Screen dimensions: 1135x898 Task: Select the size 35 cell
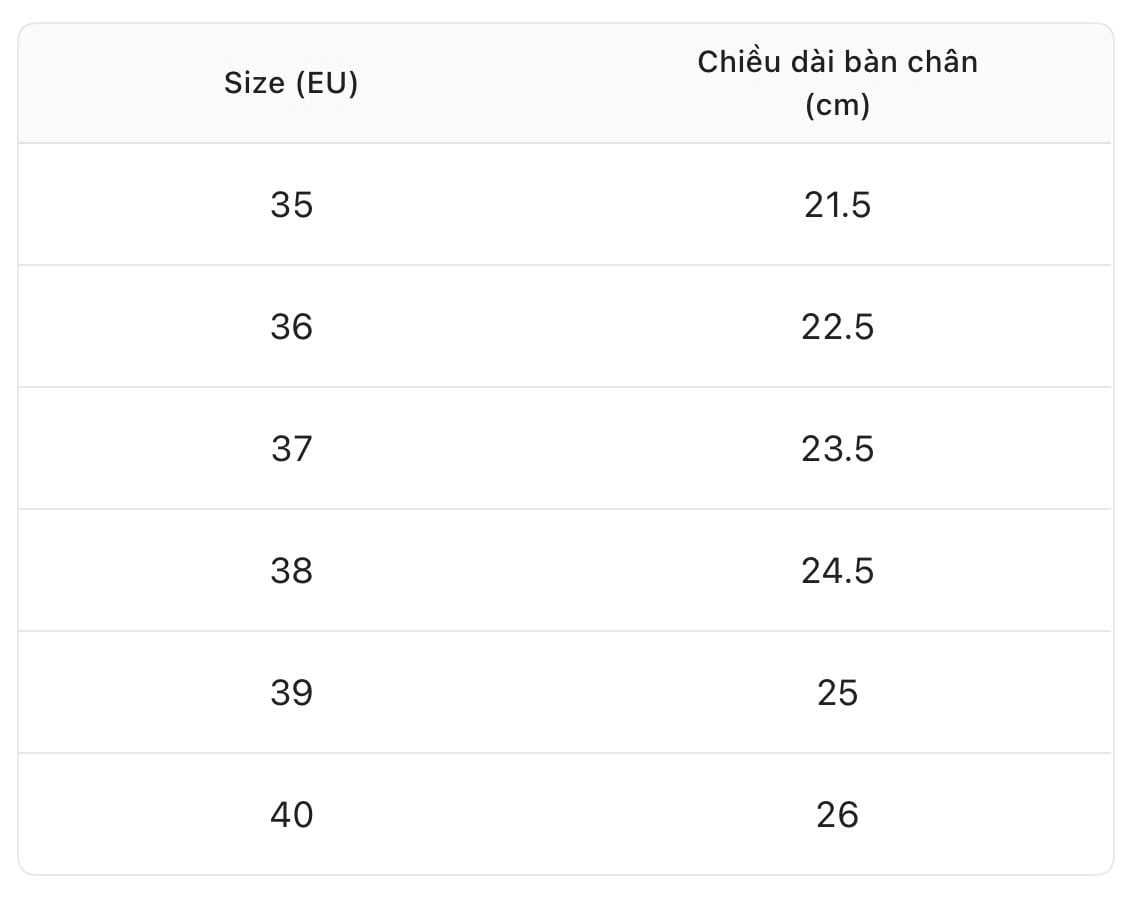click(291, 205)
